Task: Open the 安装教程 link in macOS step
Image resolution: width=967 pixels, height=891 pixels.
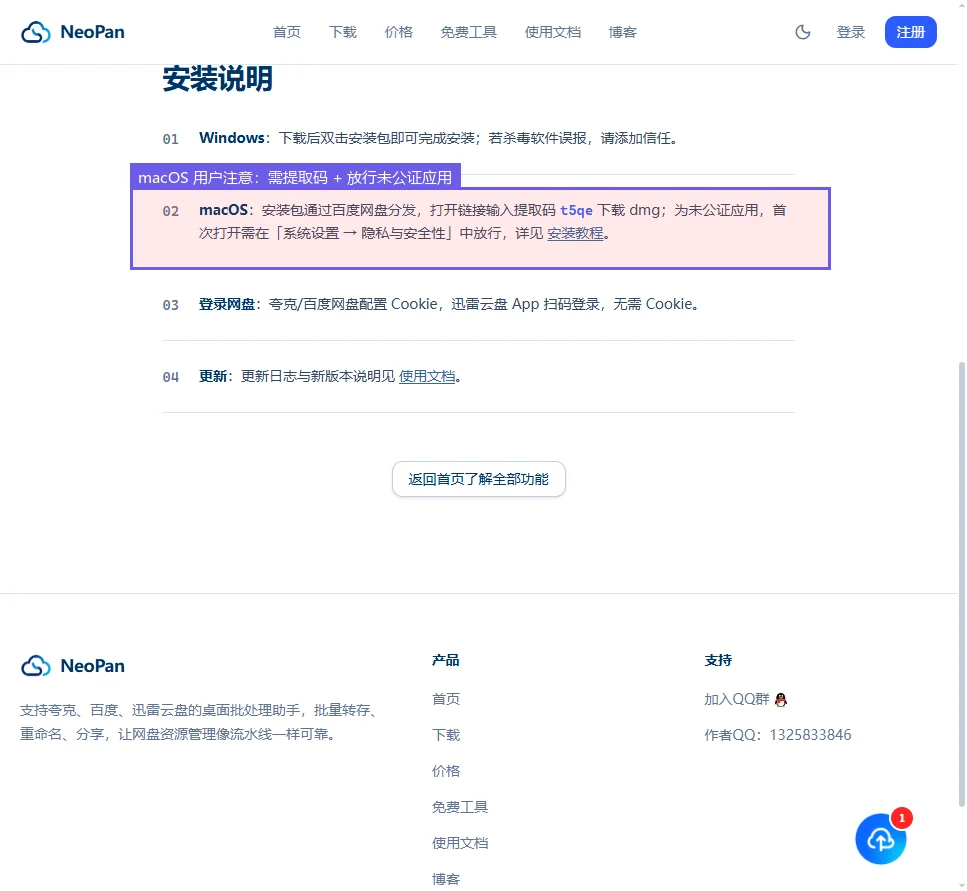Action: click(575, 234)
